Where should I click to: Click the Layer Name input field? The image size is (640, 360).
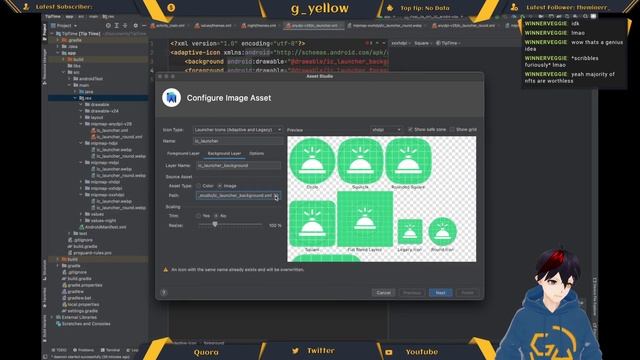238,166
